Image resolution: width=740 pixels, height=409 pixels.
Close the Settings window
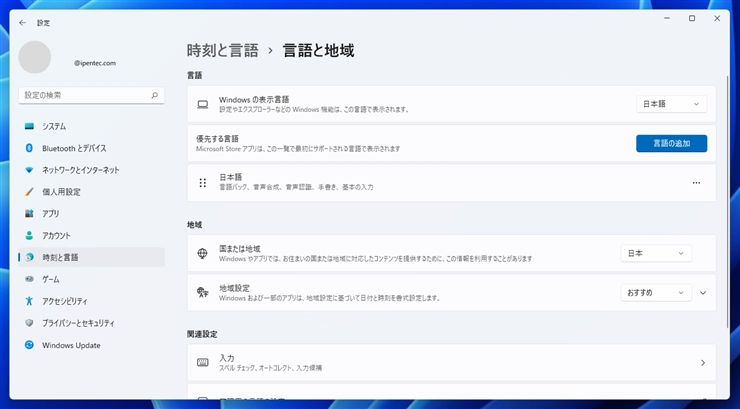click(717, 18)
